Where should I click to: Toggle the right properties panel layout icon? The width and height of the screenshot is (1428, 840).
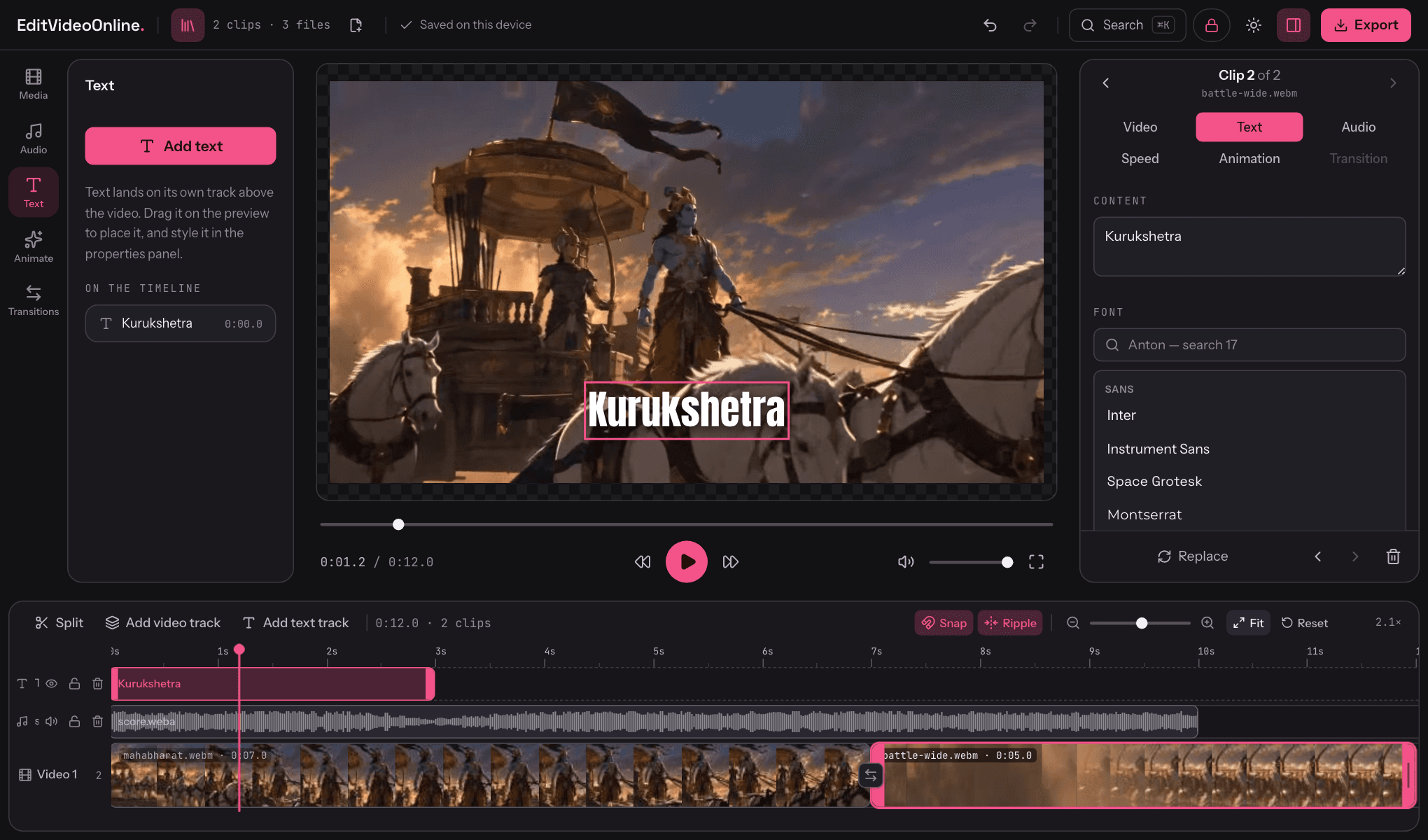point(1294,25)
